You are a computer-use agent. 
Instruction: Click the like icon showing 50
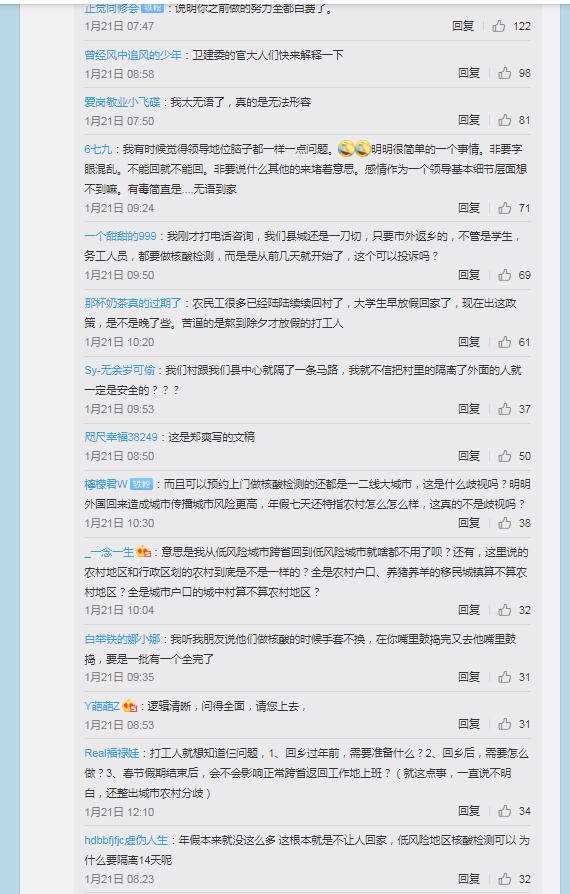(x=504, y=456)
